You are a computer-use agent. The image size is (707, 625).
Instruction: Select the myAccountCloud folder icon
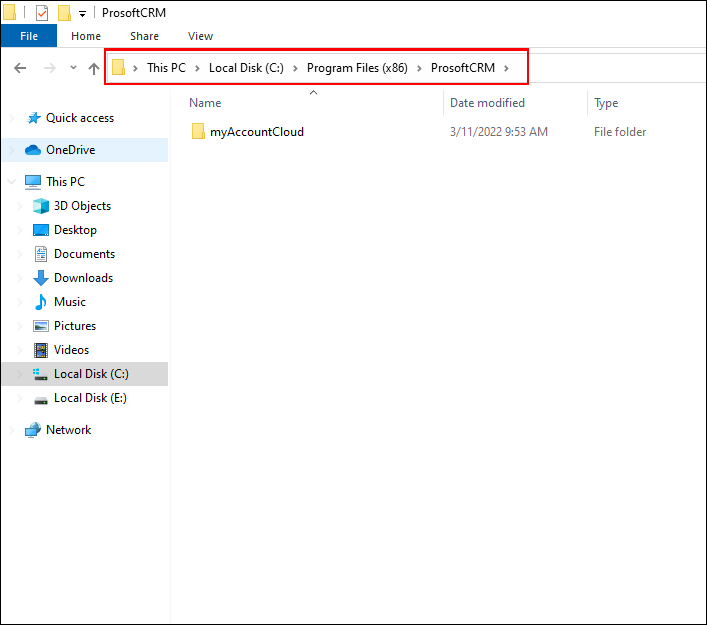click(198, 131)
